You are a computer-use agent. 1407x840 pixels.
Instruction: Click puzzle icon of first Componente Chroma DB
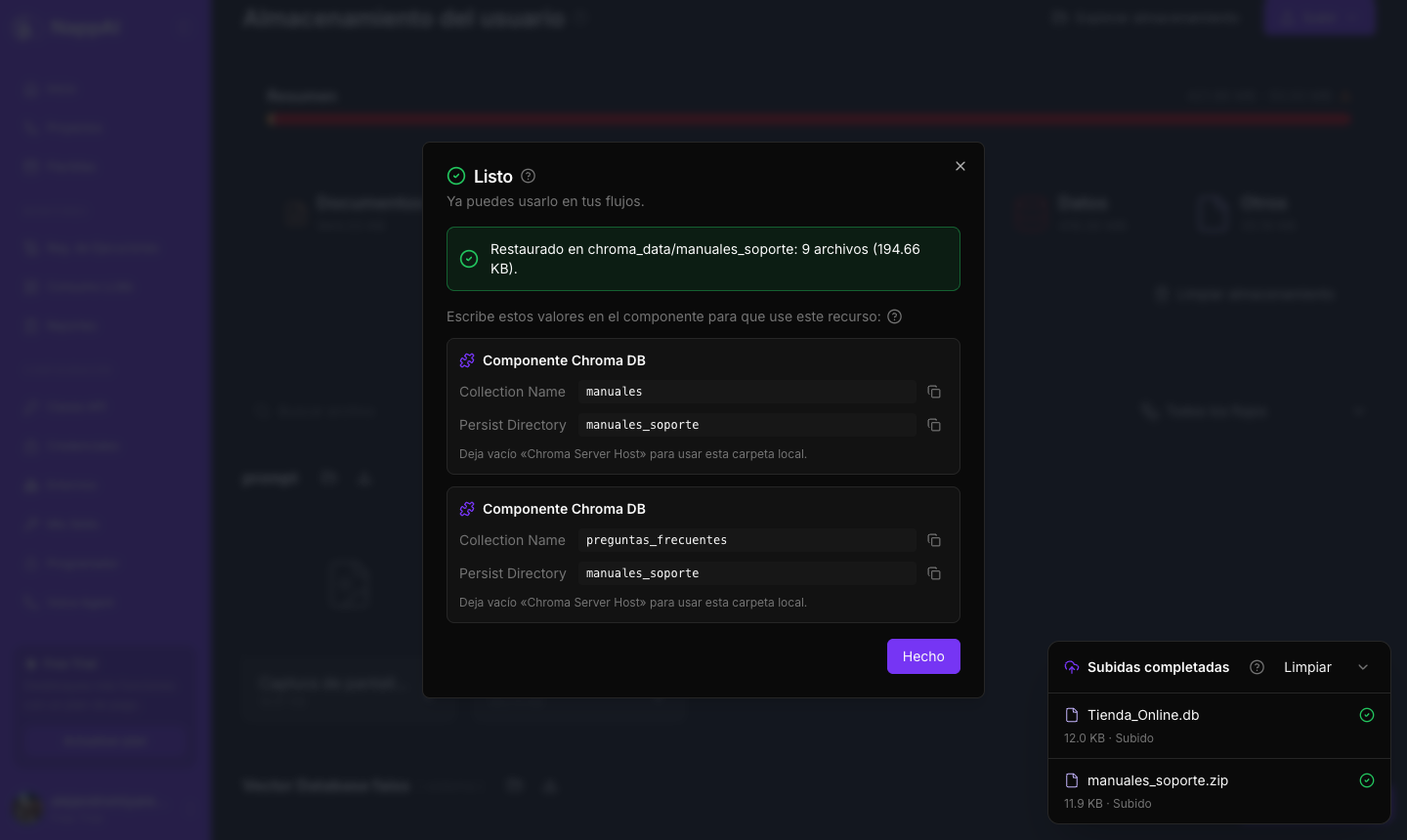[467, 360]
